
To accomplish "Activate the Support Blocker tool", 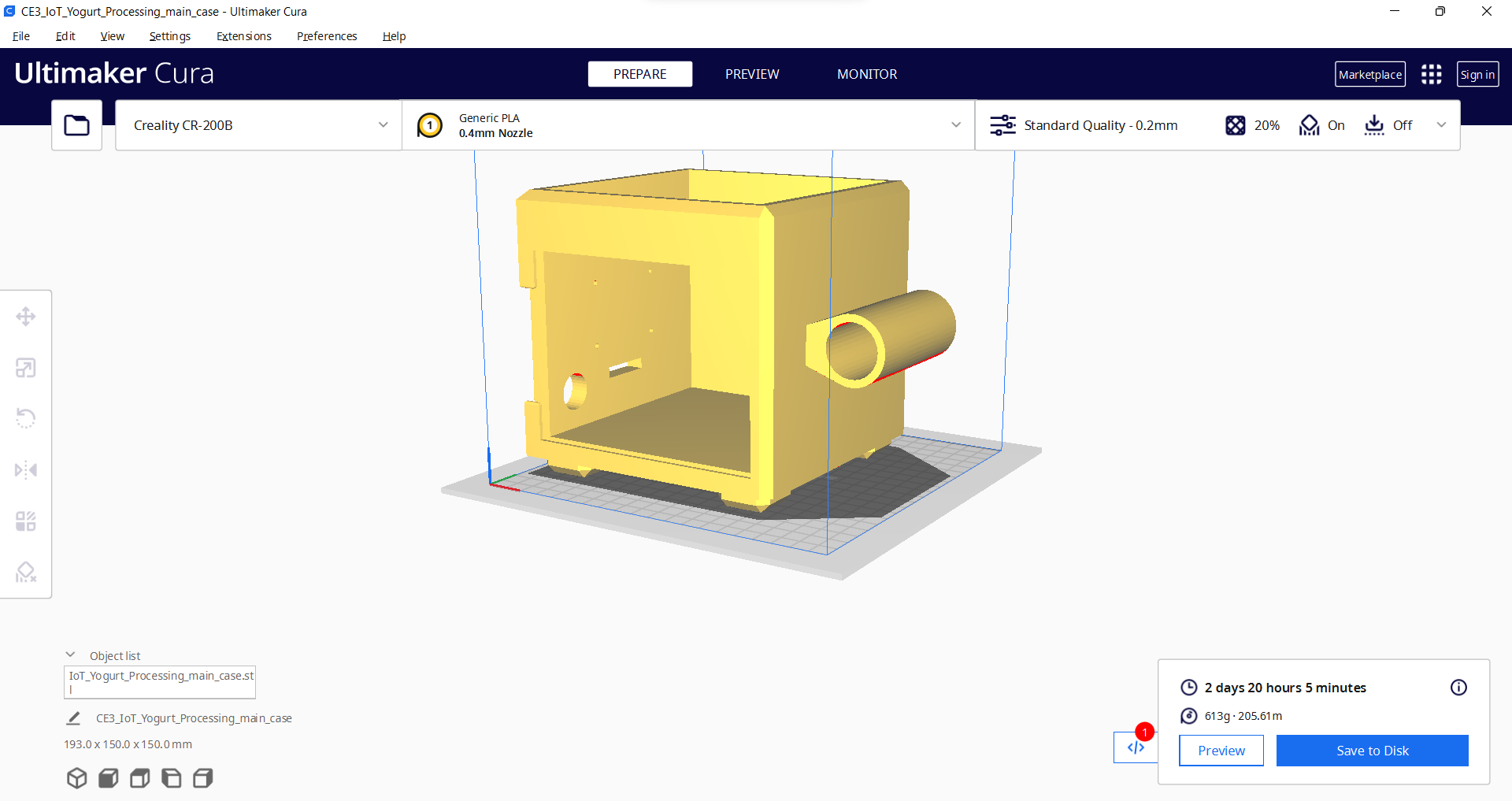I will pyautogui.click(x=26, y=572).
